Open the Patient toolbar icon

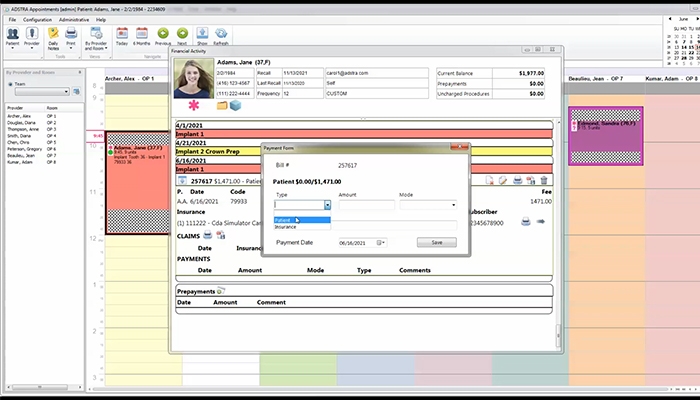pyautogui.click(x=12, y=37)
